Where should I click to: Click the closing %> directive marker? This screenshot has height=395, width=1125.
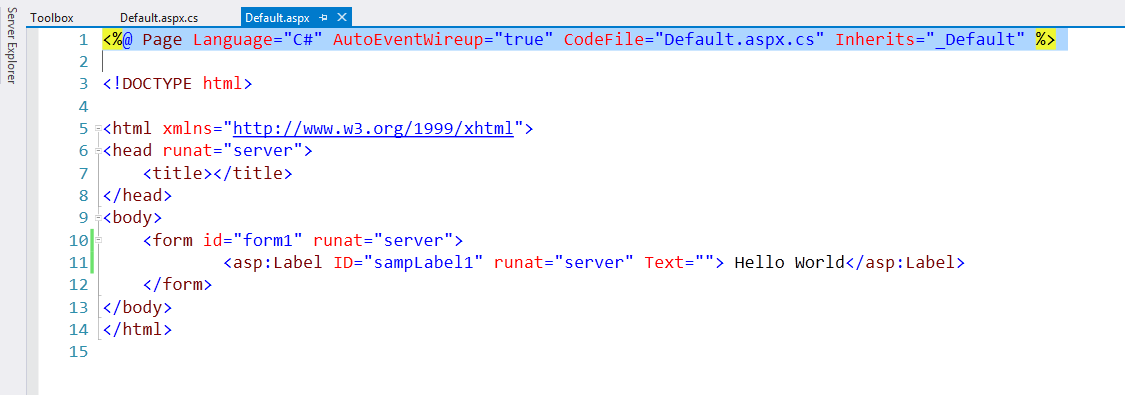point(1045,39)
